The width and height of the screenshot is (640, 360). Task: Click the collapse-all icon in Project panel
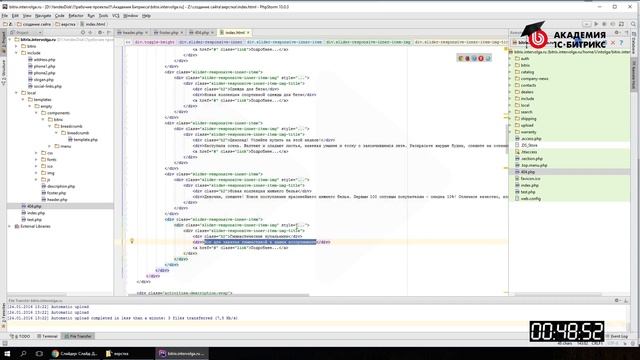tap(91, 32)
